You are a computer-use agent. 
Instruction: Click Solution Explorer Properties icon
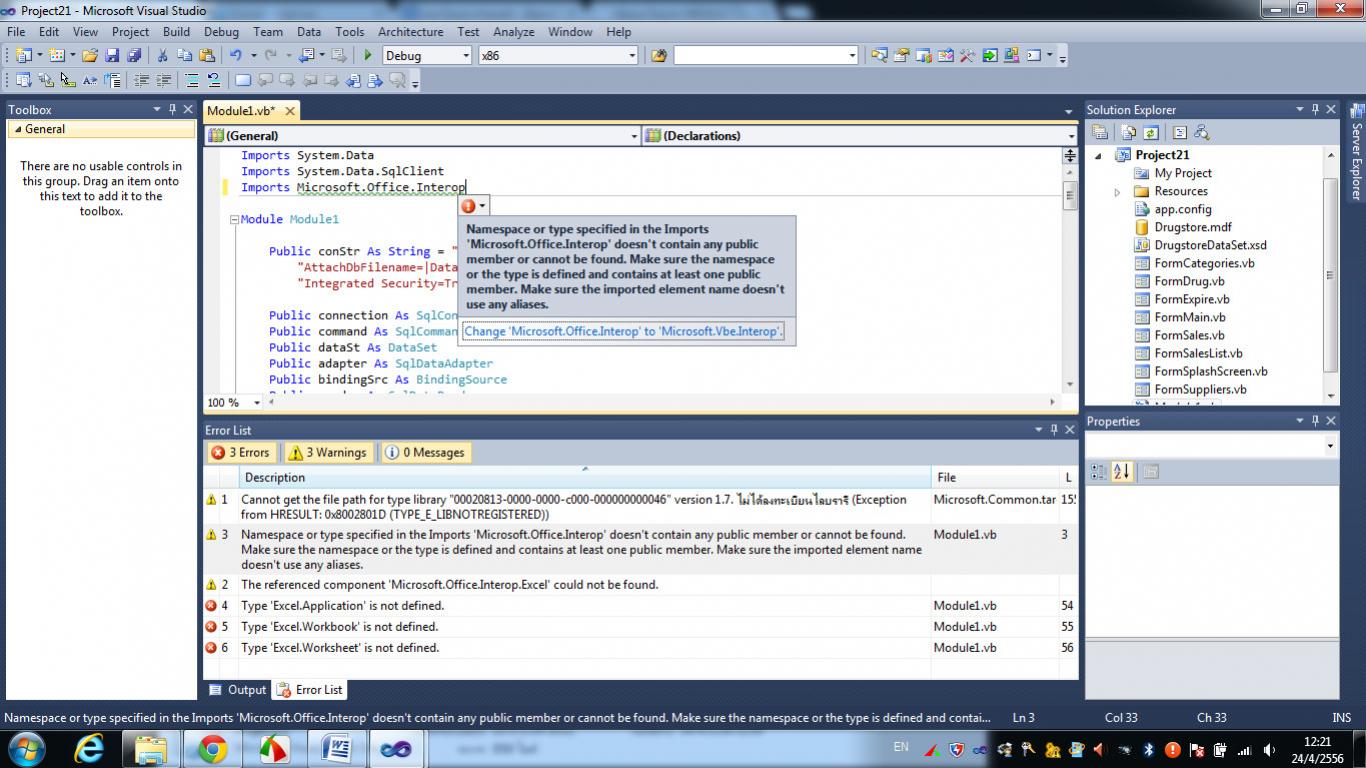[1100, 132]
